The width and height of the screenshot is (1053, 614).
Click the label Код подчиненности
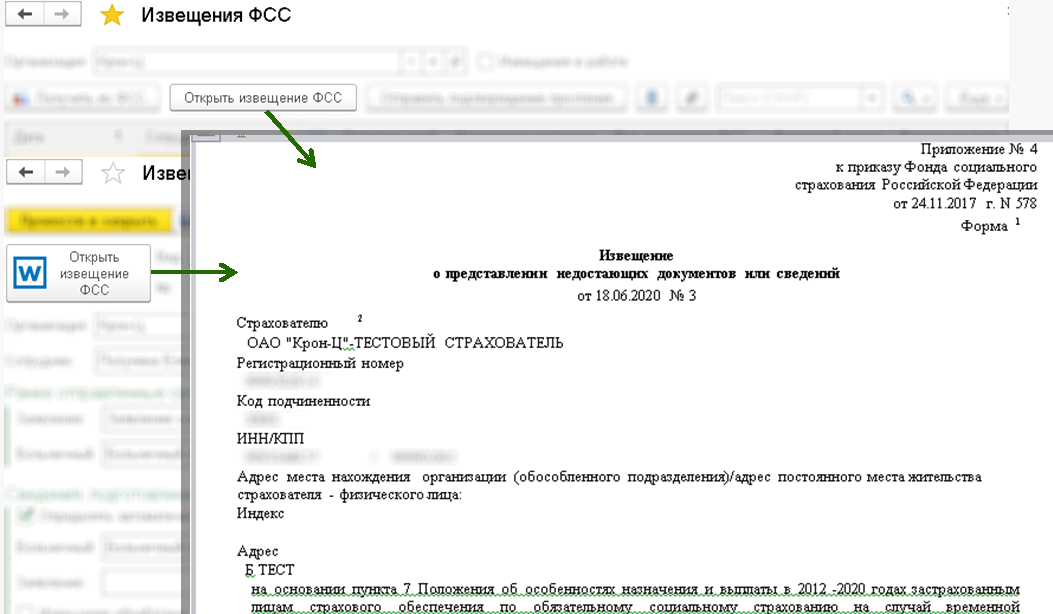coord(303,401)
